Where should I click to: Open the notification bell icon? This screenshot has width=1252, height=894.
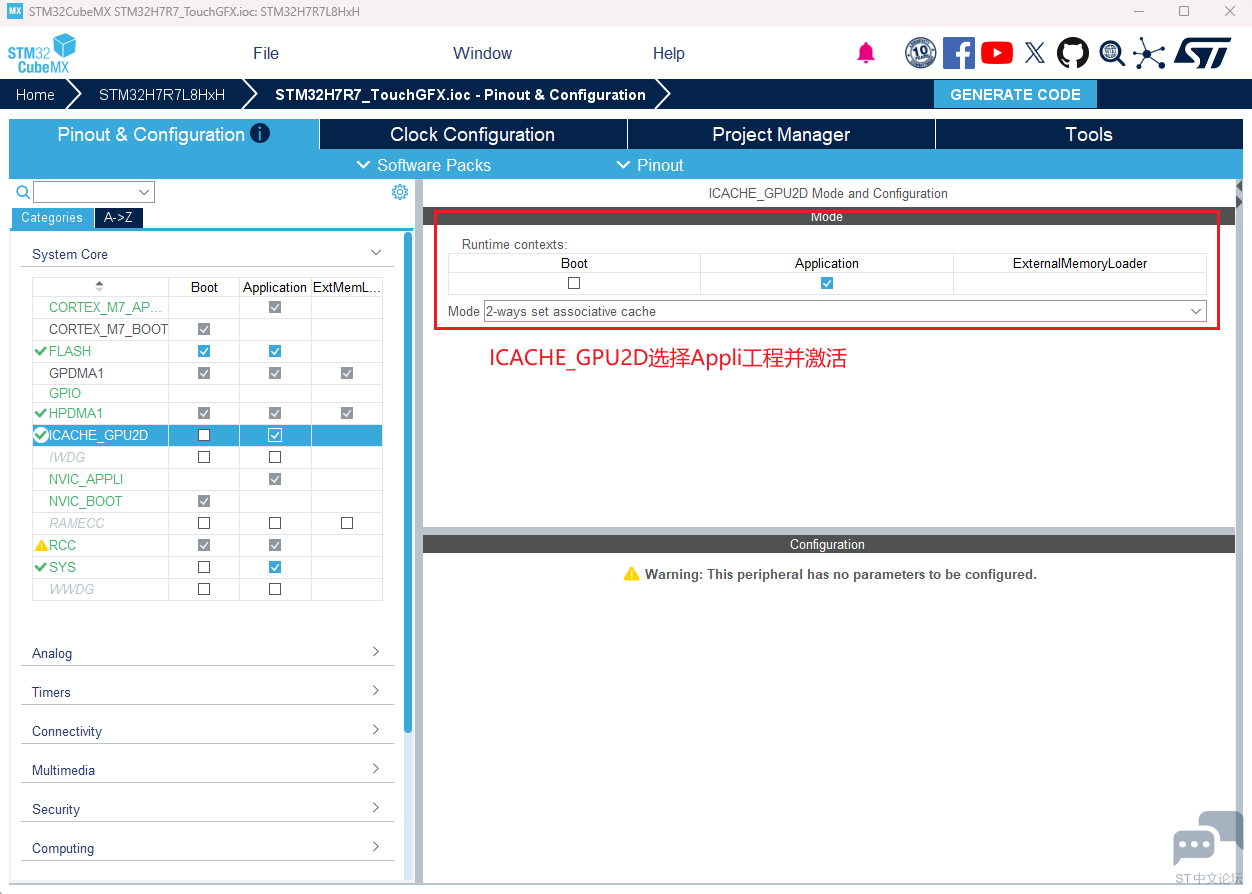point(866,53)
